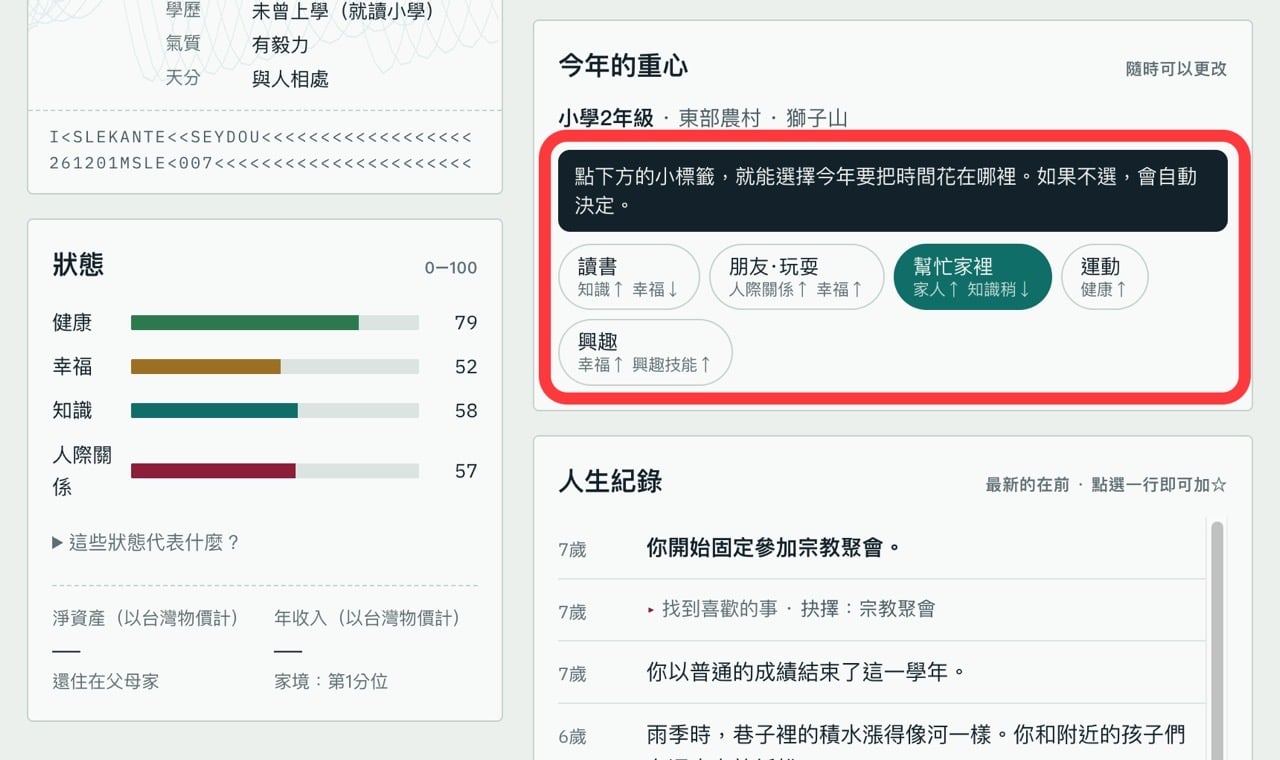Click the knowledge value 58
1280x760 pixels.
[x=466, y=411]
